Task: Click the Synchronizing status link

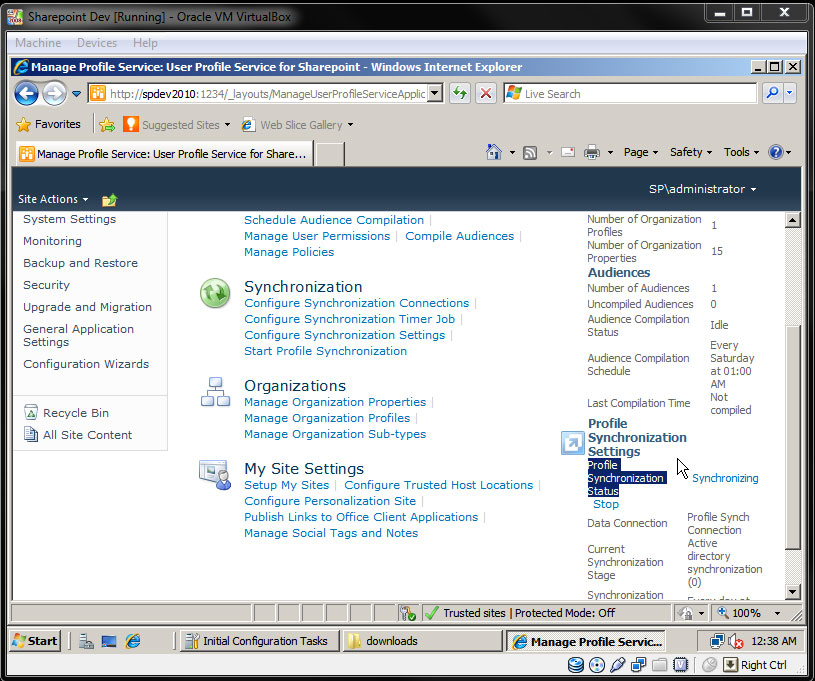Action: tap(725, 478)
